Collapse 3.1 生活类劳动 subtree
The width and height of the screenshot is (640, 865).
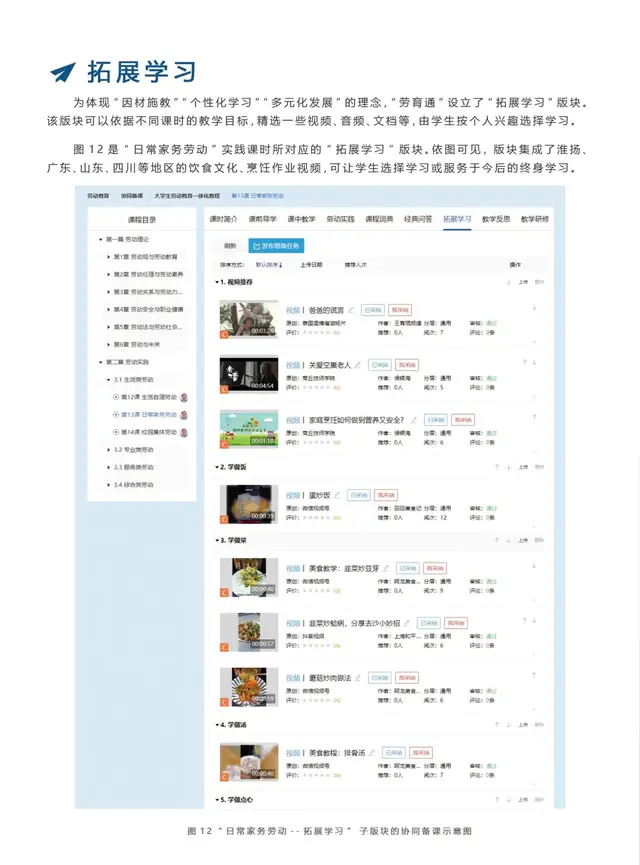click(108, 380)
